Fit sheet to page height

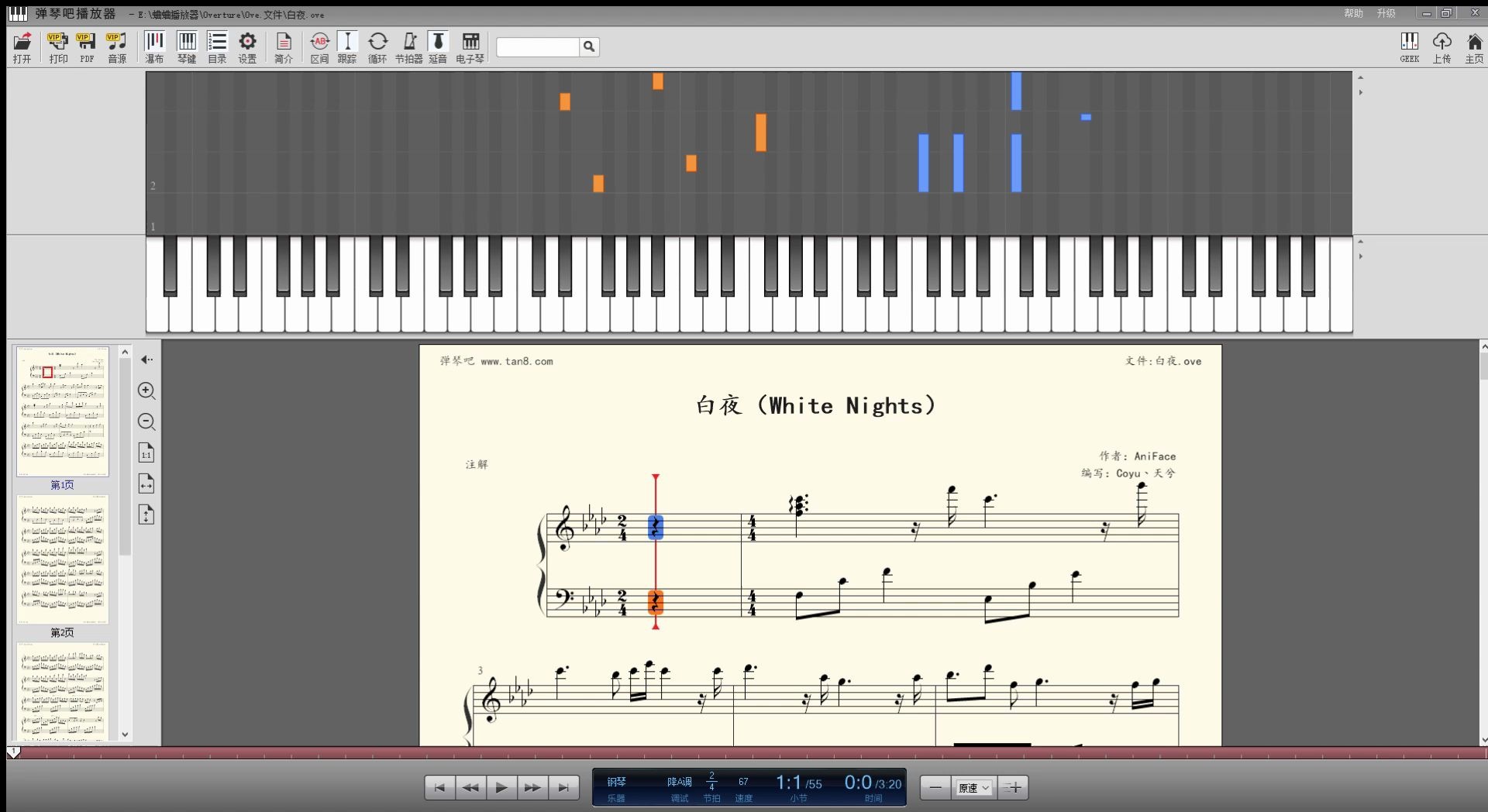point(146,514)
